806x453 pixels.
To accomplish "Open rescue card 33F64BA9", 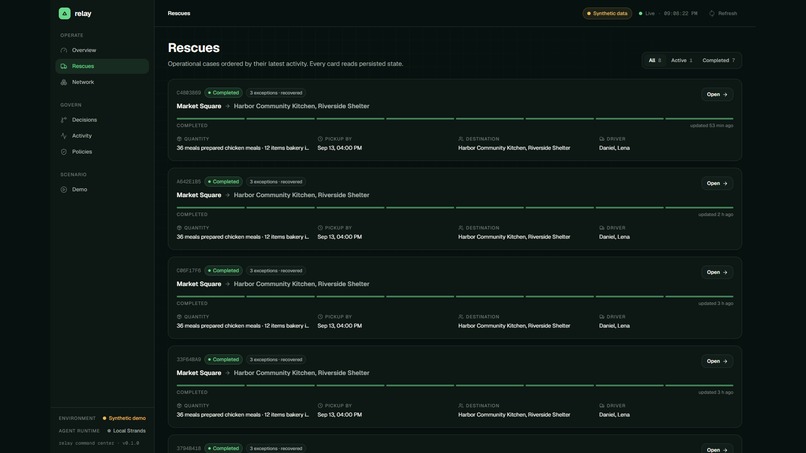I will [x=717, y=361].
